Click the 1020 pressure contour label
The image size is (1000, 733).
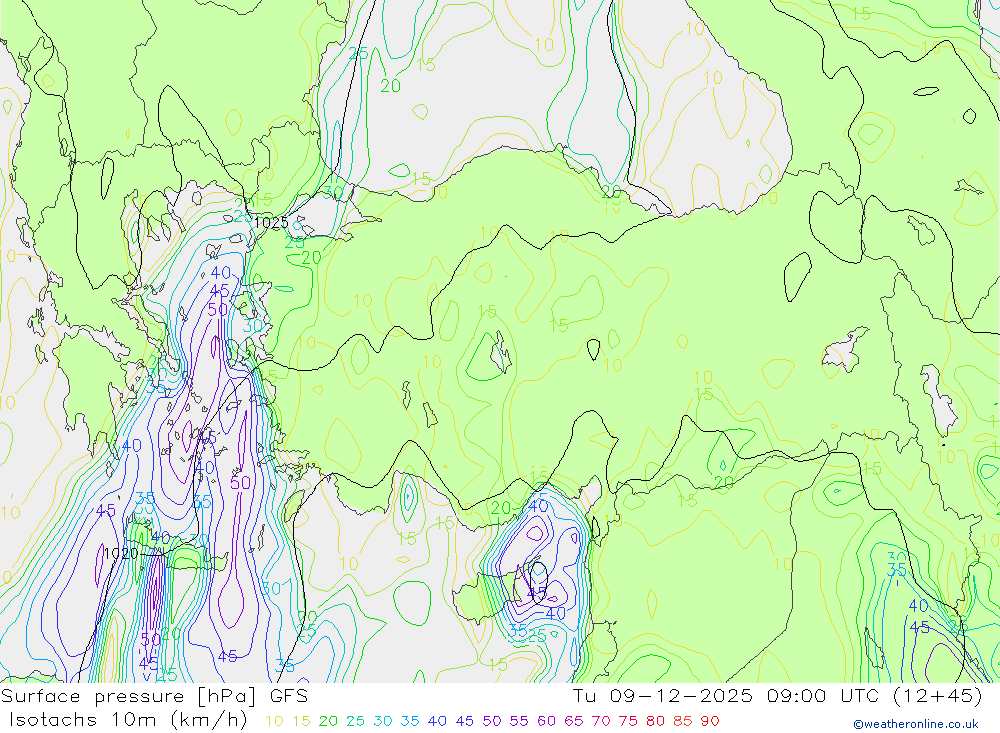tap(121, 553)
